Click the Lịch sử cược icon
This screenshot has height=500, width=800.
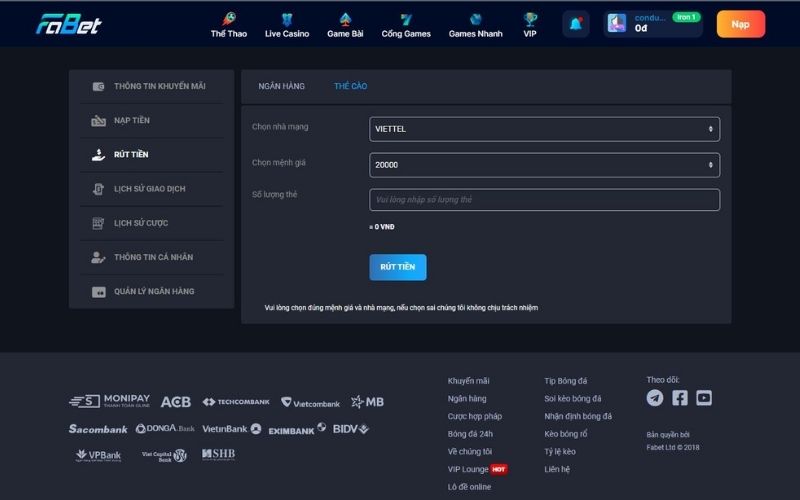(x=98, y=223)
